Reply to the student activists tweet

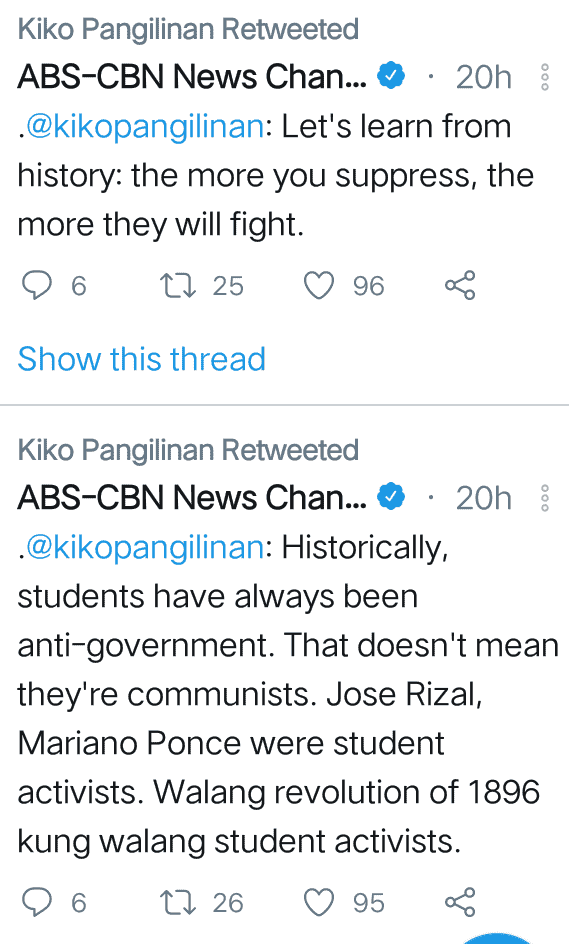pyautogui.click(x=37, y=902)
